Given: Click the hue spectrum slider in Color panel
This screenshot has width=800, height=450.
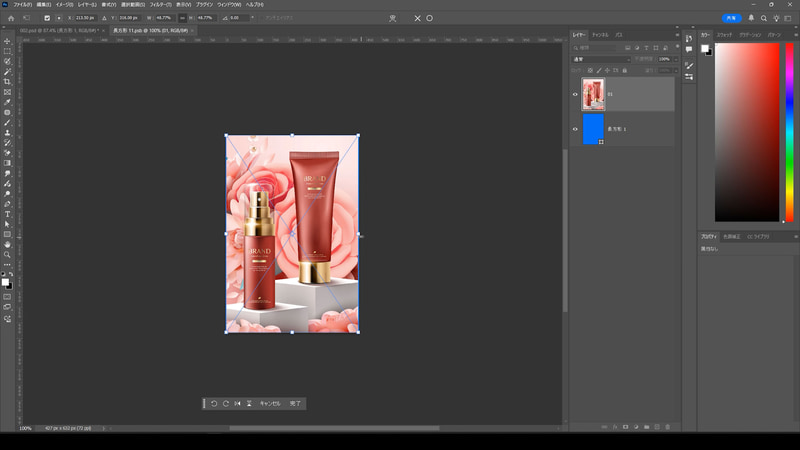Looking at the screenshot, I should coord(789,132).
